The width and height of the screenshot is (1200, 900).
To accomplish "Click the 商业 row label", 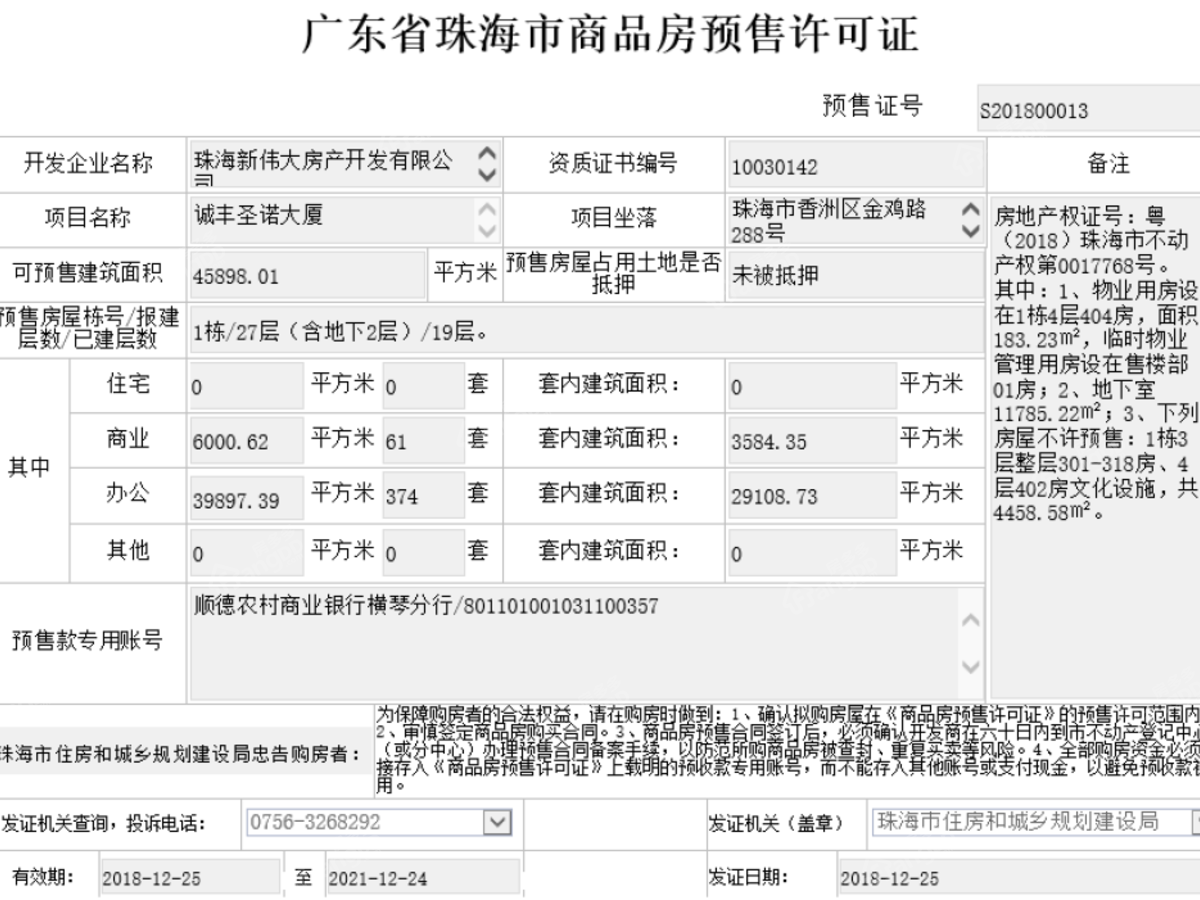I will point(128,439).
